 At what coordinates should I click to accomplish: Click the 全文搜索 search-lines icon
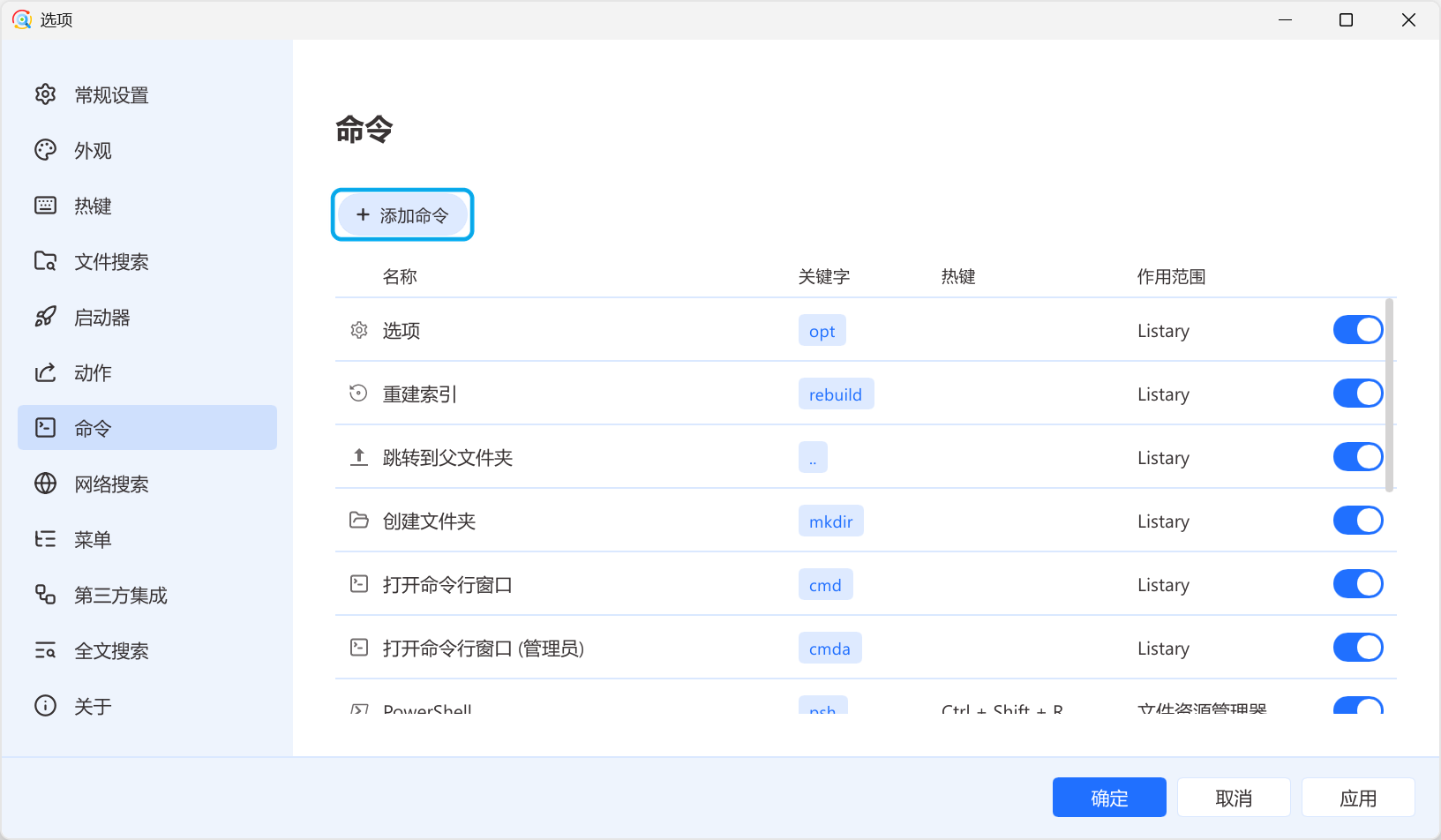[x=45, y=650]
